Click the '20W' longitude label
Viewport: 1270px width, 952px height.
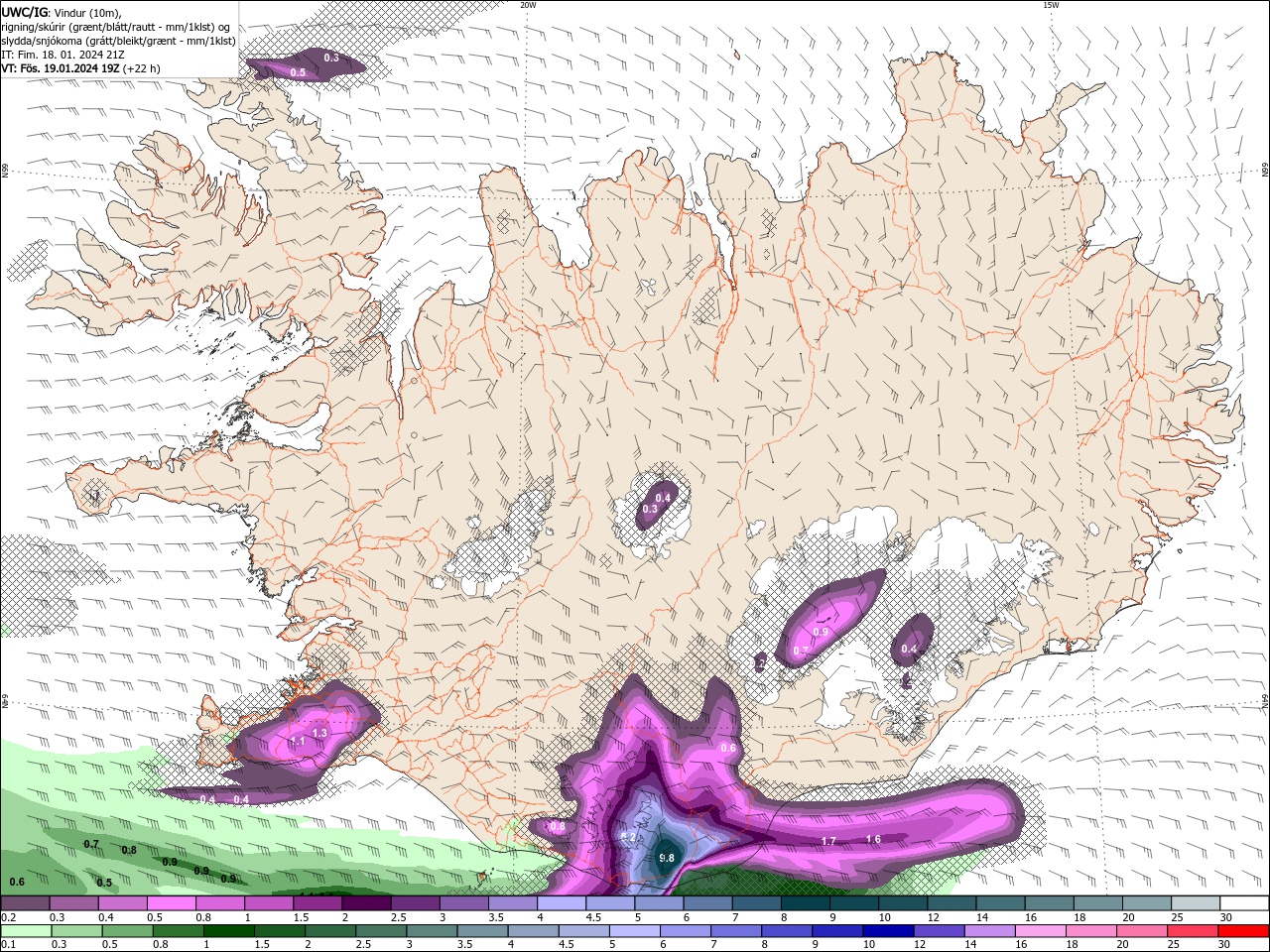point(528,5)
